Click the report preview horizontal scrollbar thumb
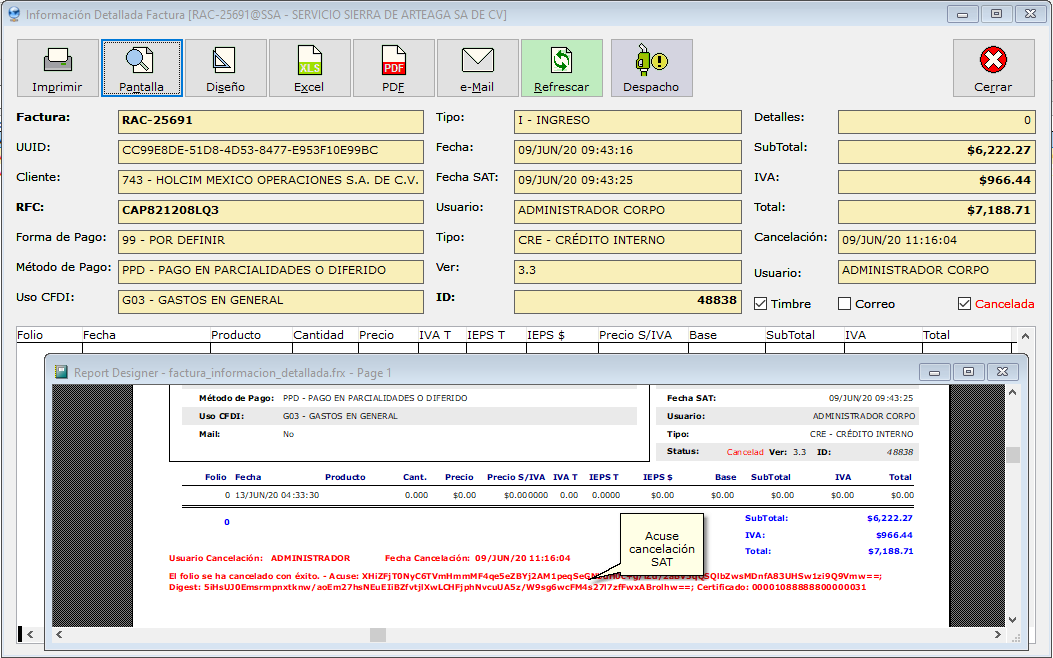The height and width of the screenshot is (658, 1053). 376,634
